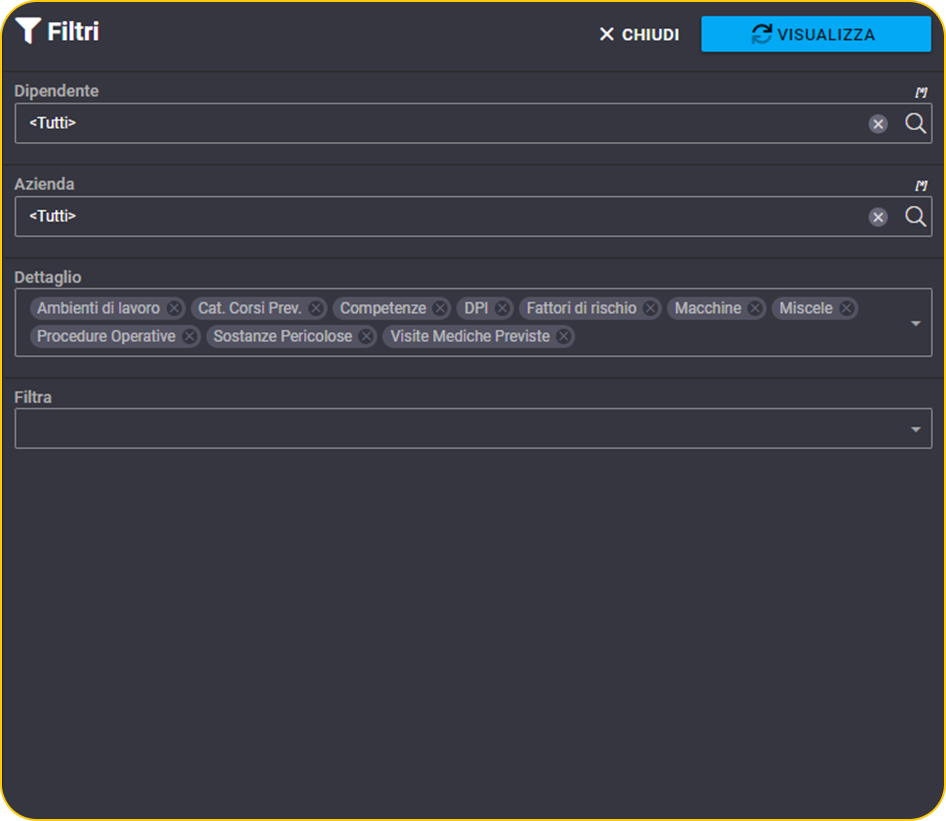The image size is (946, 821).
Task: Remove the Fattori di rischio tag
Action: (650, 308)
